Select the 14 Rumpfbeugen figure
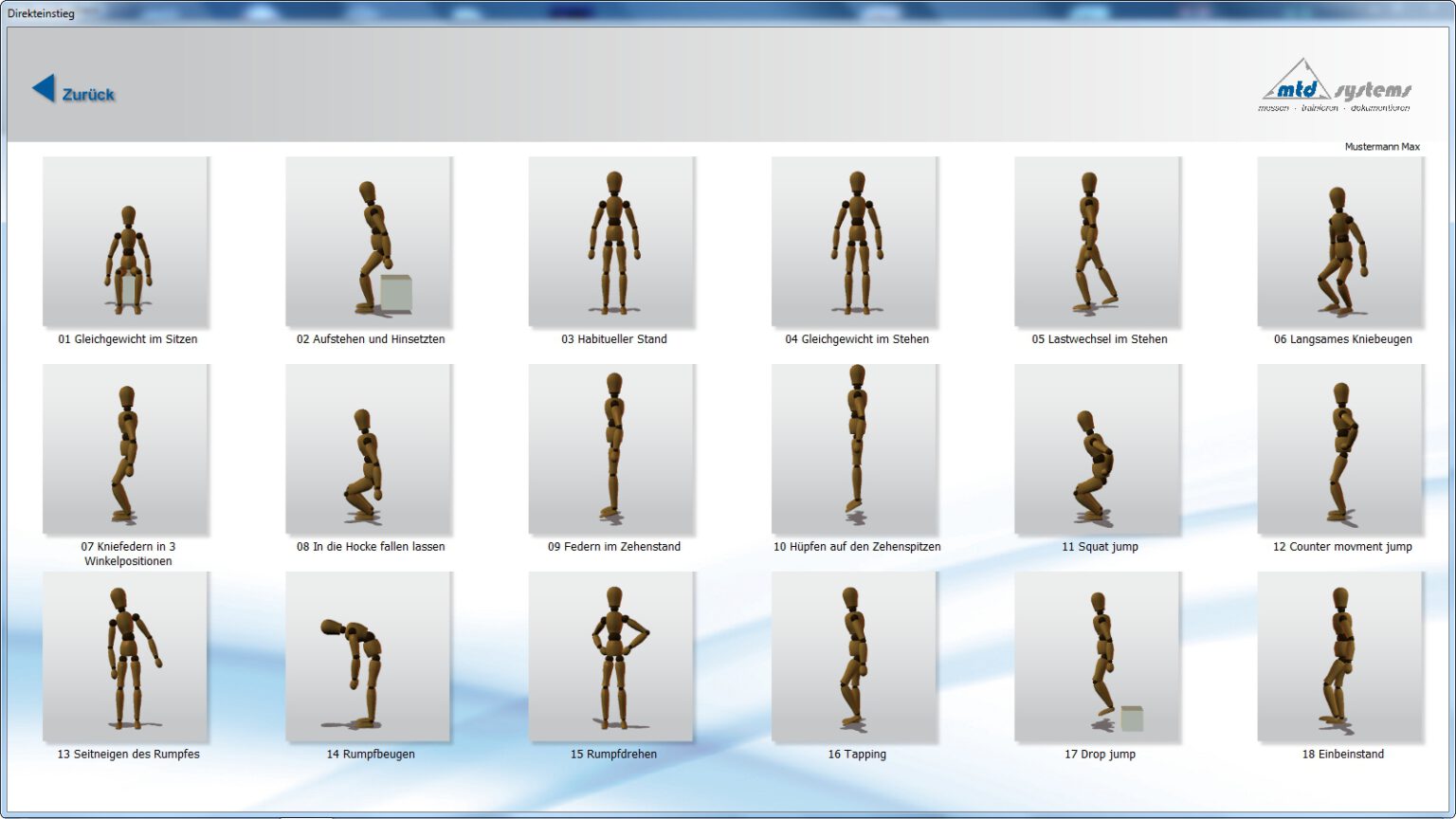The width and height of the screenshot is (1456, 819). point(369,657)
